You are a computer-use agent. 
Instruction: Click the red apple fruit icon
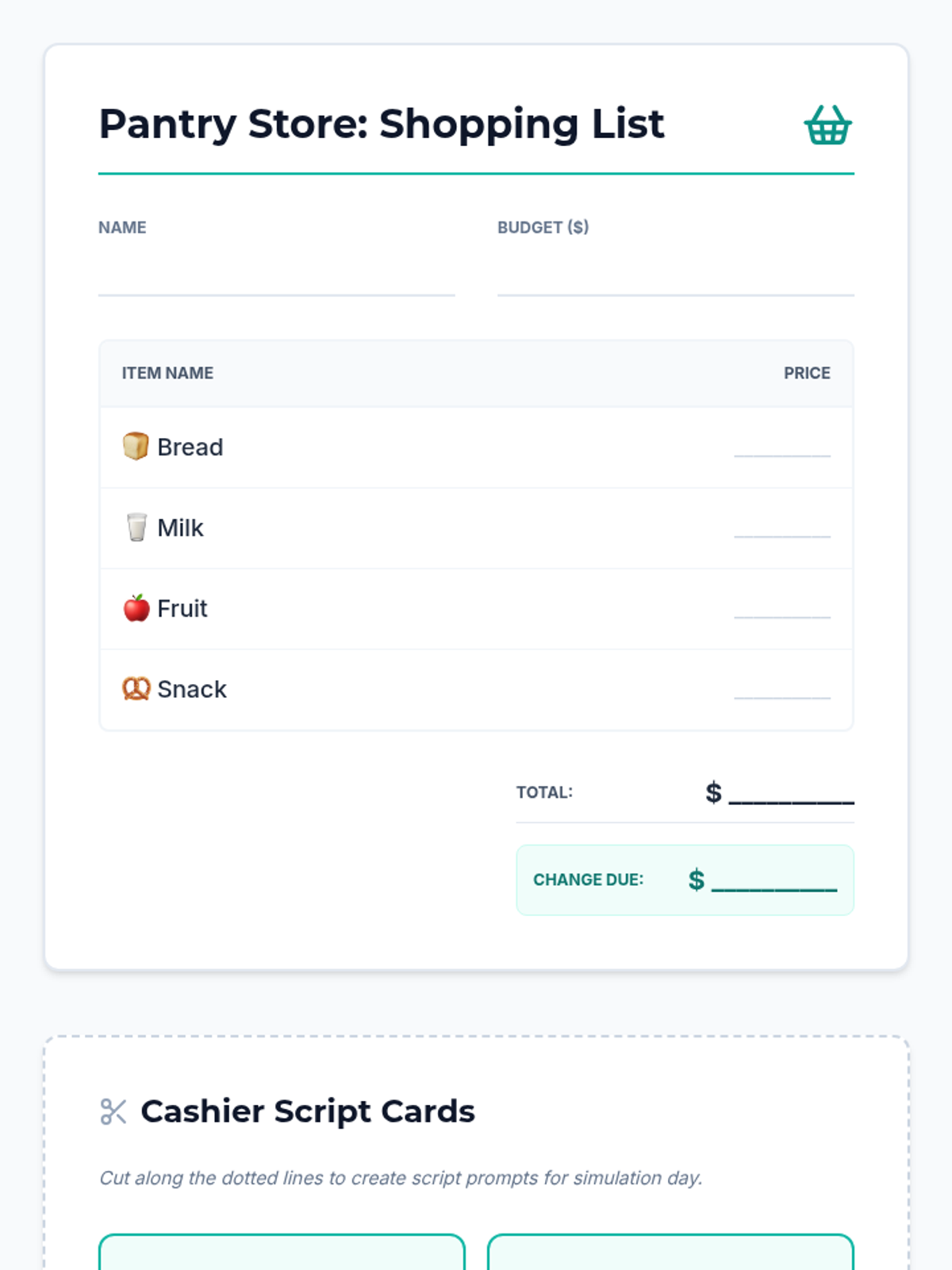pos(136,608)
